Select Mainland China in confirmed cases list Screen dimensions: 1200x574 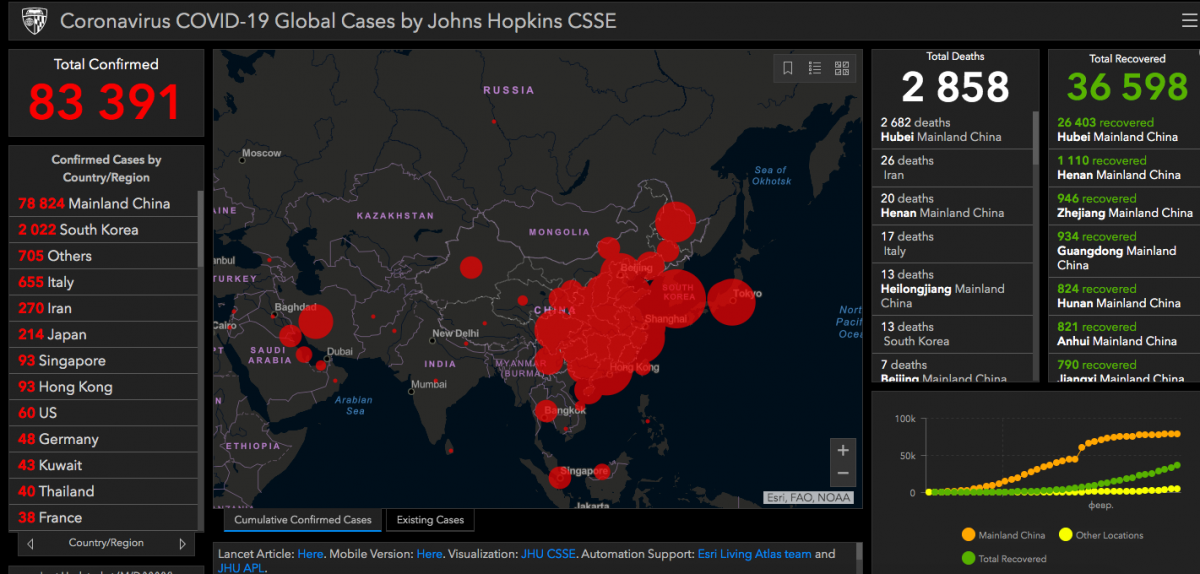(104, 203)
